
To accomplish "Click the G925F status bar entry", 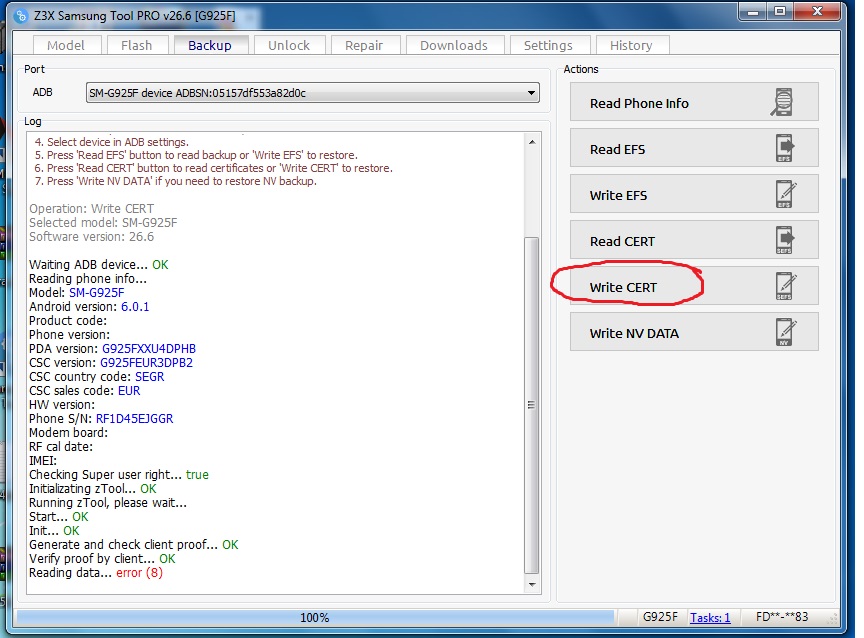I will tap(660, 617).
